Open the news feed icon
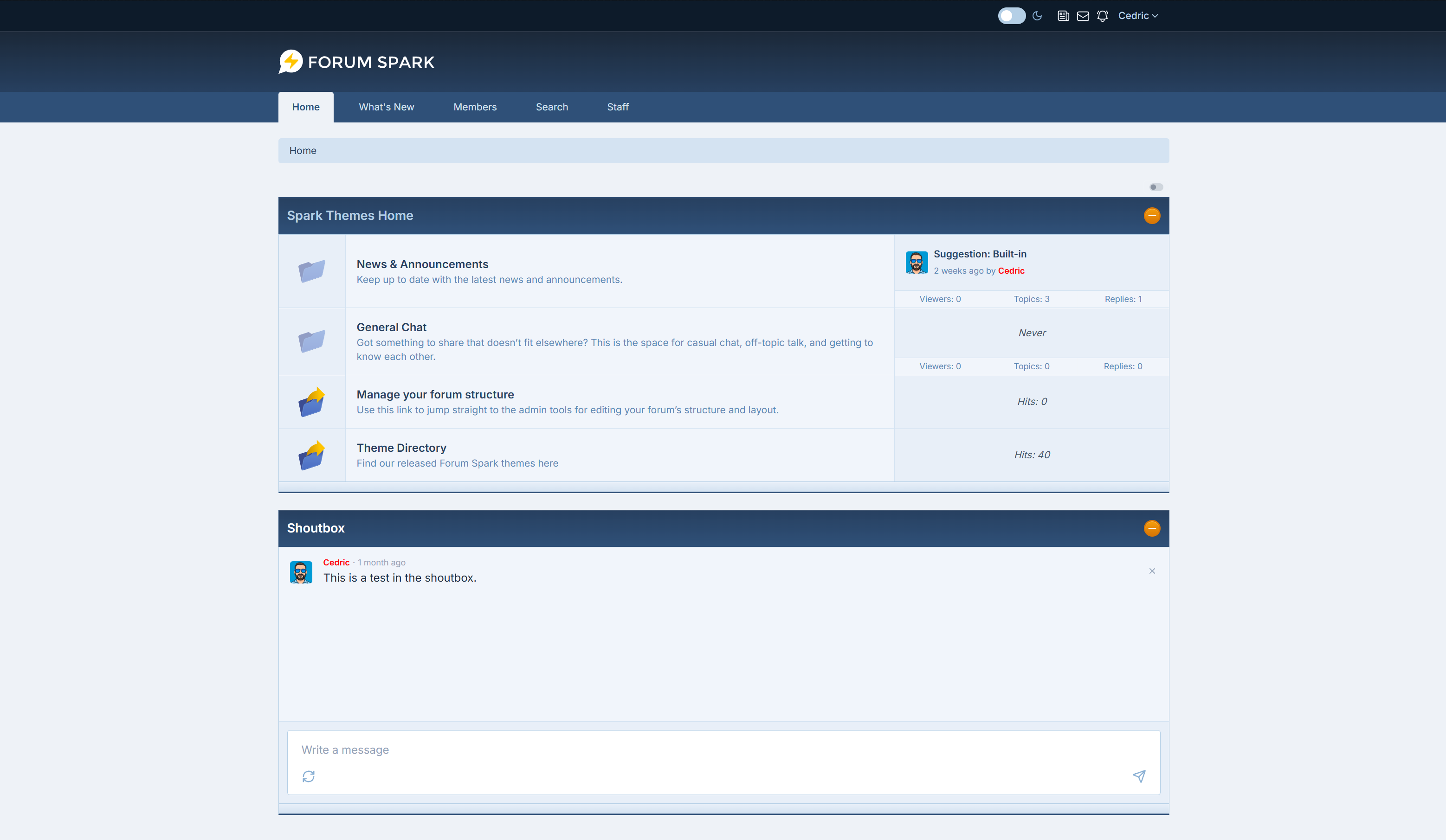 tap(1063, 15)
